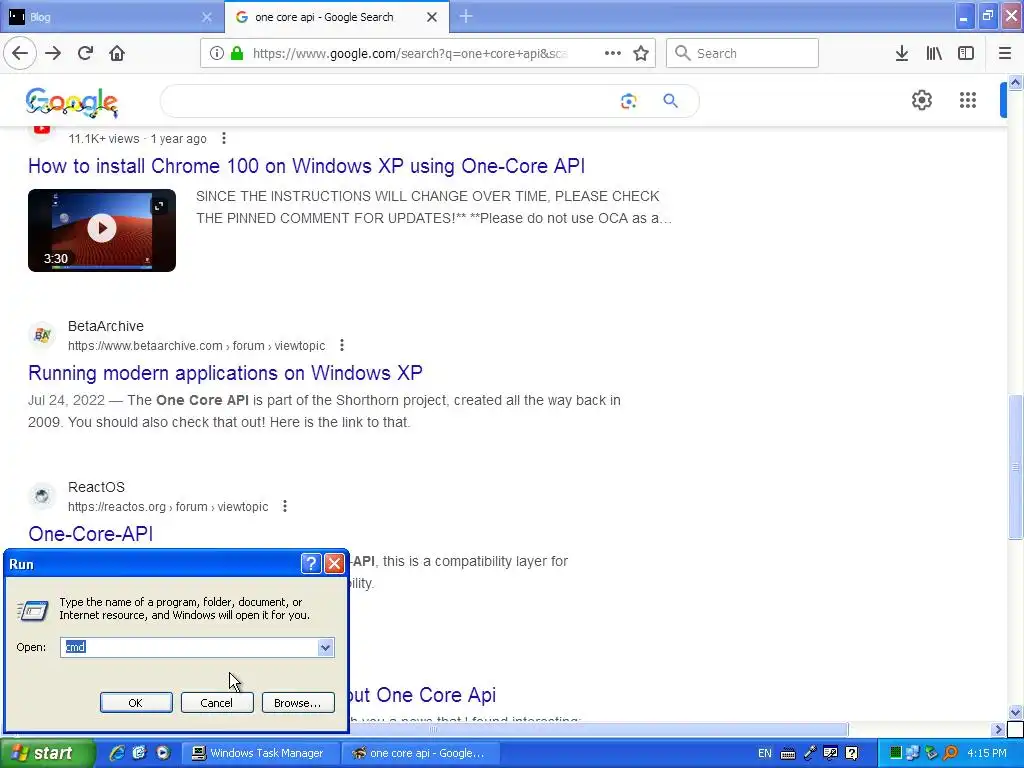The height and width of the screenshot is (768, 1024).
Task: Close the Blog tab
Action: pos(207,17)
